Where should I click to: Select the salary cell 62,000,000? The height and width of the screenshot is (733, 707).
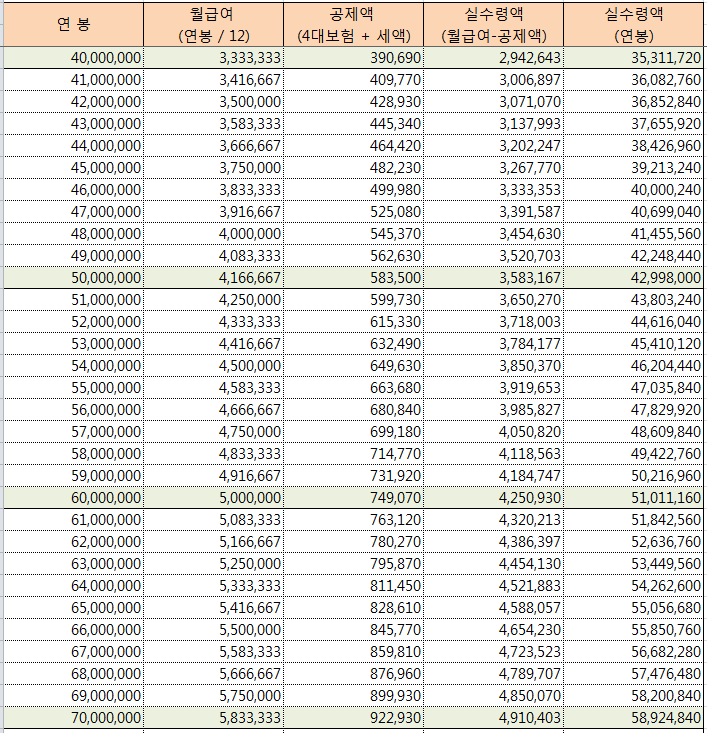[73, 541]
